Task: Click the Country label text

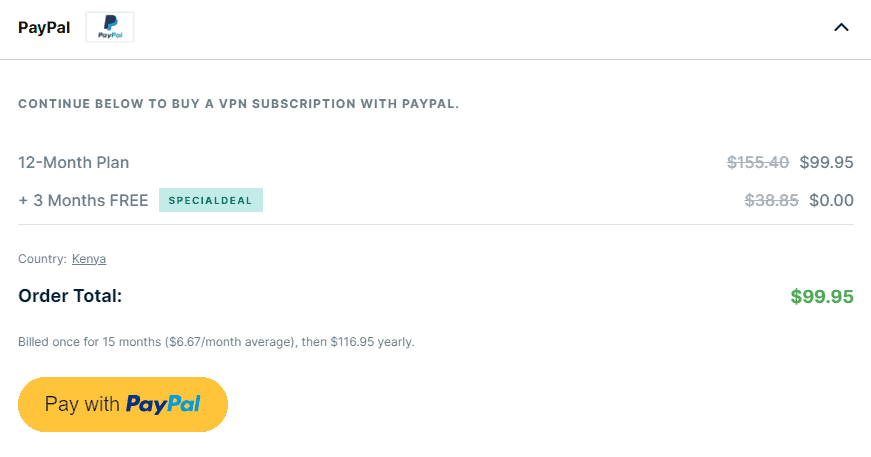Action: pos(42,259)
